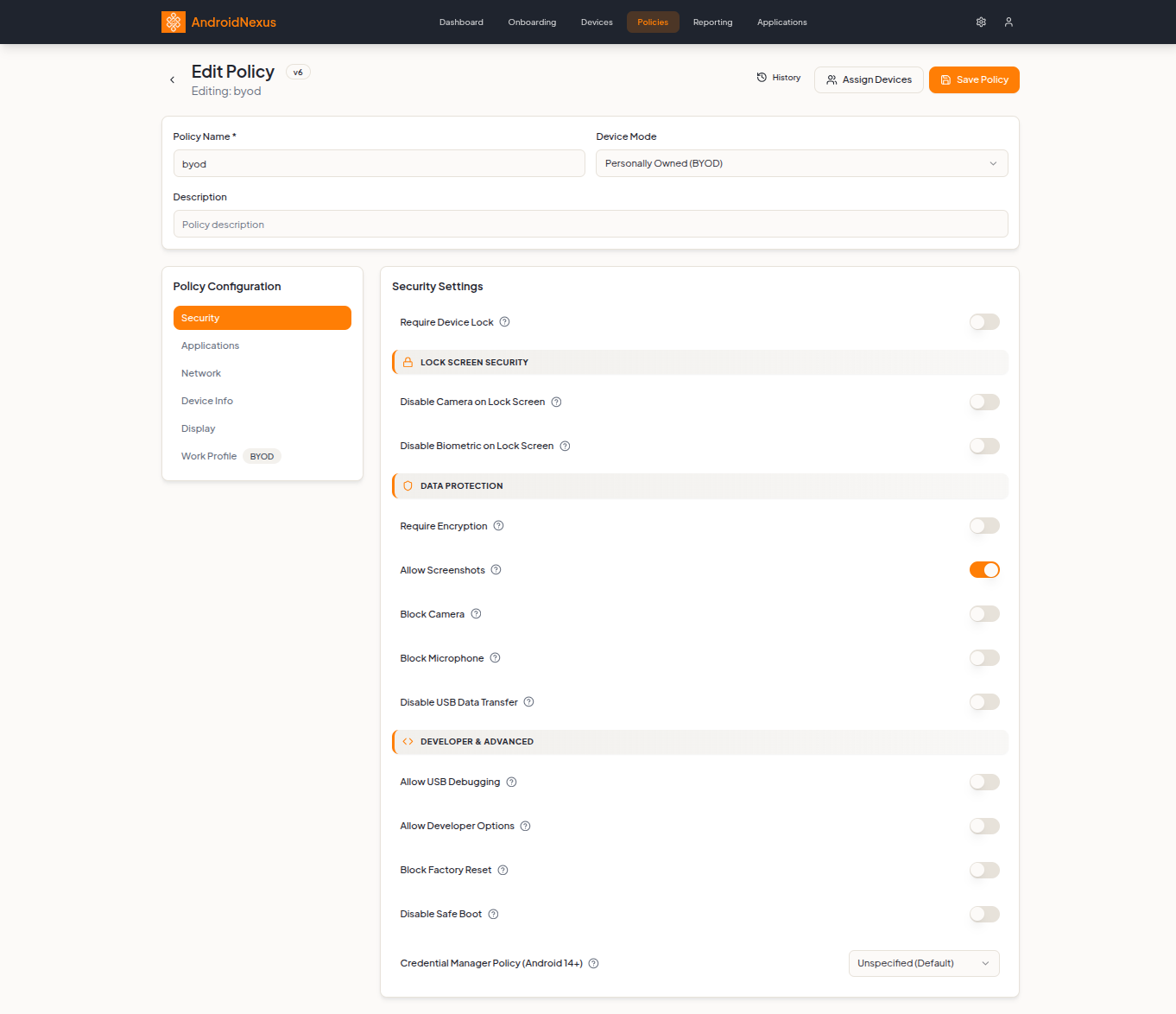The image size is (1176, 1014).
Task: Open the Credential Manager Policy dropdown
Action: click(x=923, y=963)
